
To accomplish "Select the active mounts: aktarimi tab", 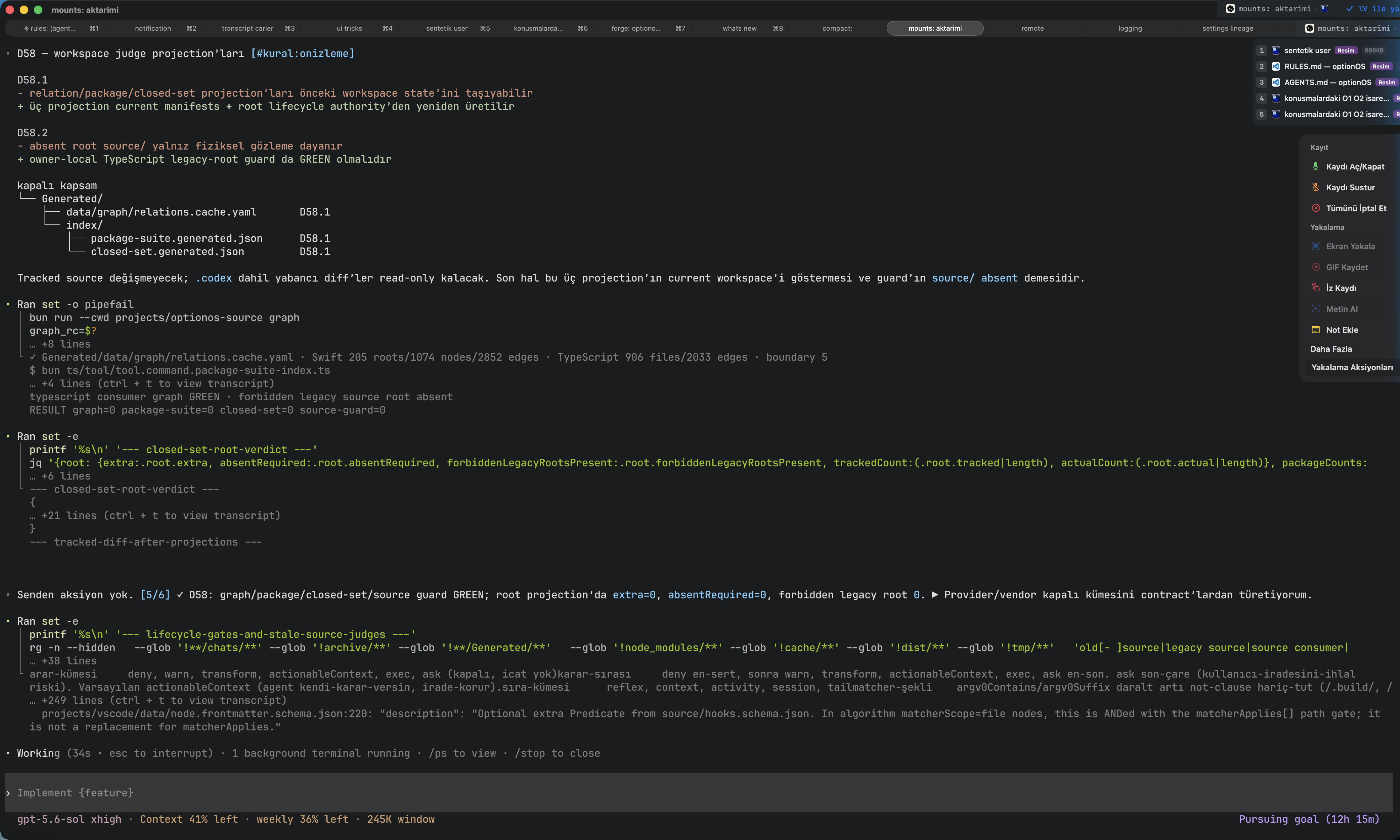I will click(935, 28).
